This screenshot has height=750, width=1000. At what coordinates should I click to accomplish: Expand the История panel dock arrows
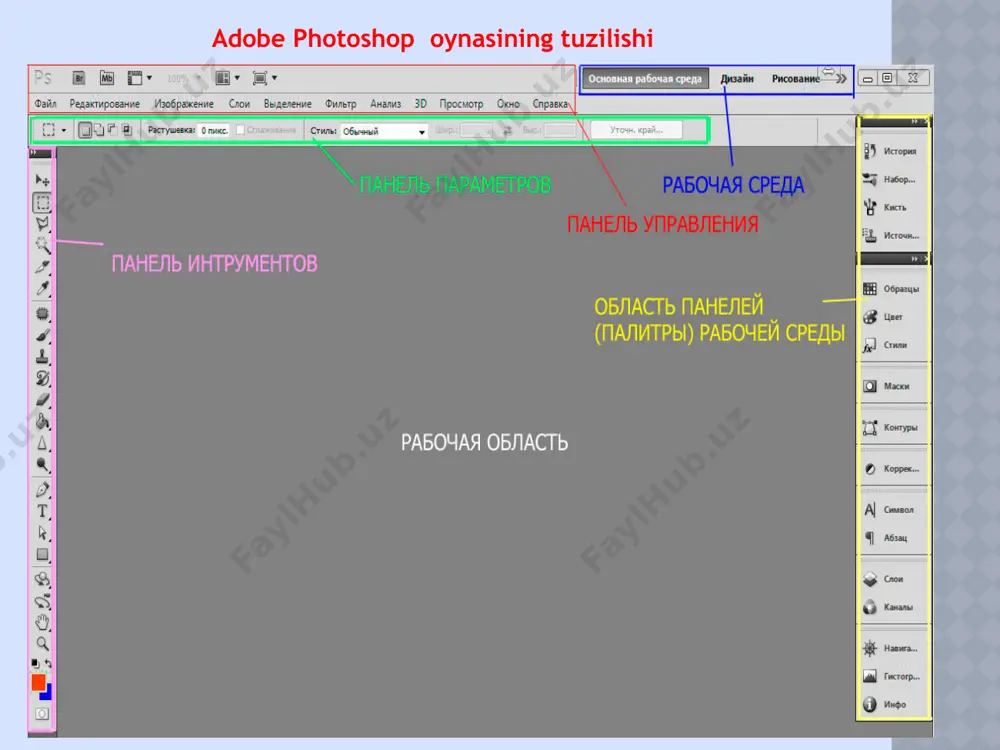pyautogui.click(x=915, y=121)
